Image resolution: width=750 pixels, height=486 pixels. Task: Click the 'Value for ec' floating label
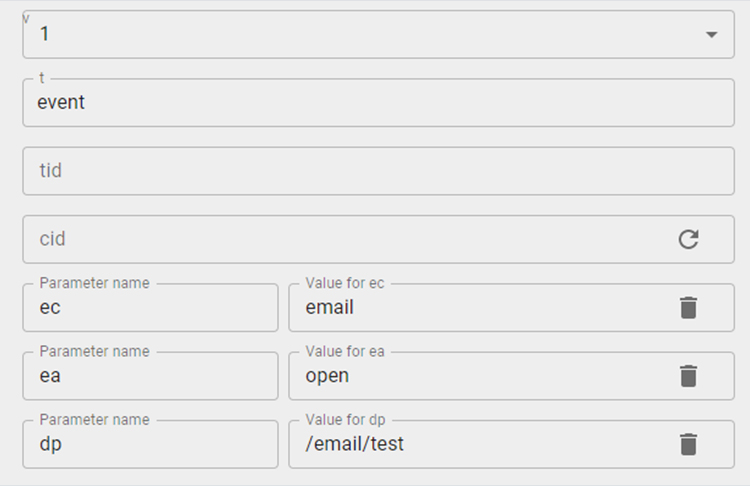pyautogui.click(x=345, y=283)
